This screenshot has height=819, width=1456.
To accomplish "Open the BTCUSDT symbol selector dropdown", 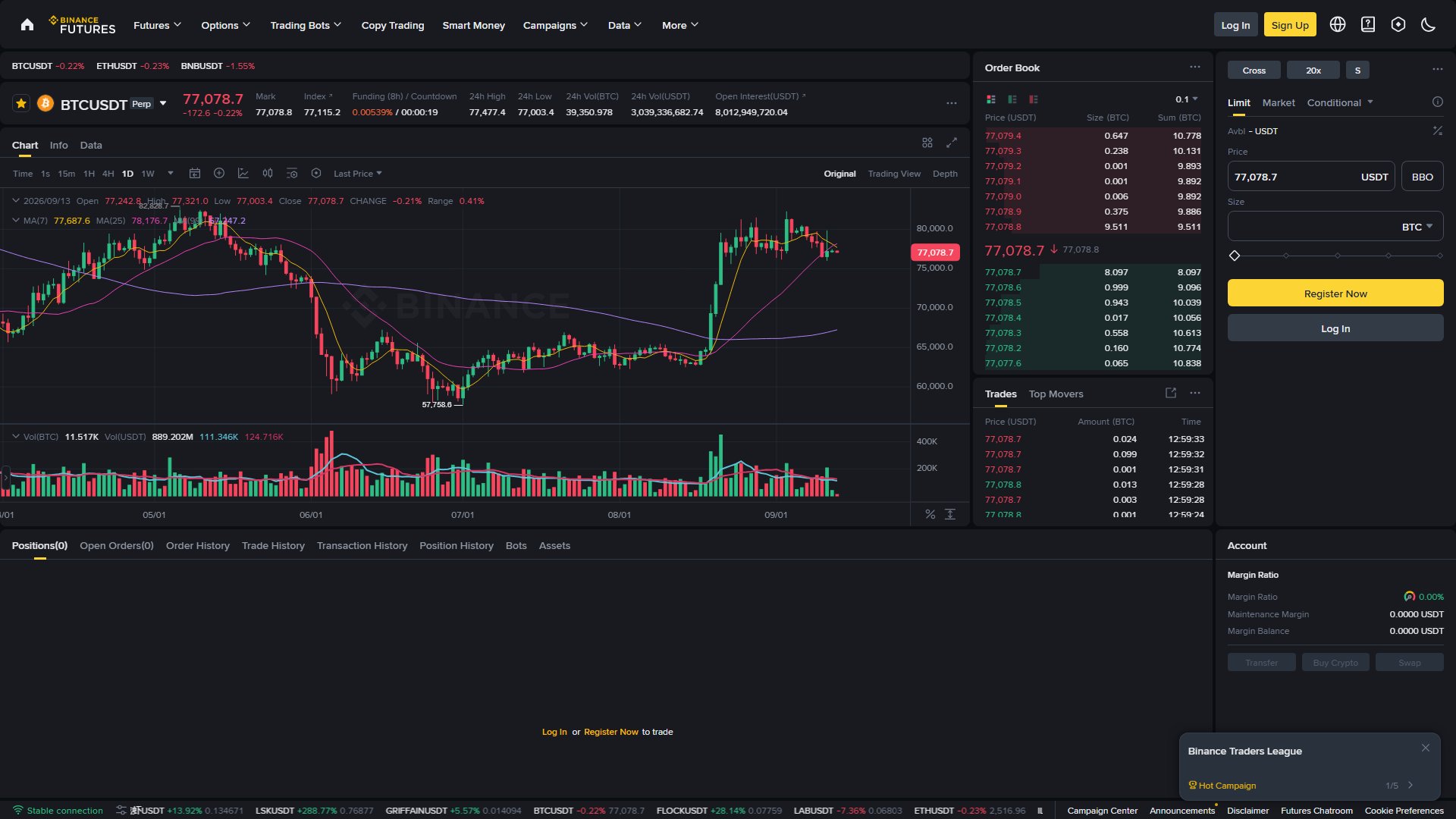I will click(x=163, y=104).
